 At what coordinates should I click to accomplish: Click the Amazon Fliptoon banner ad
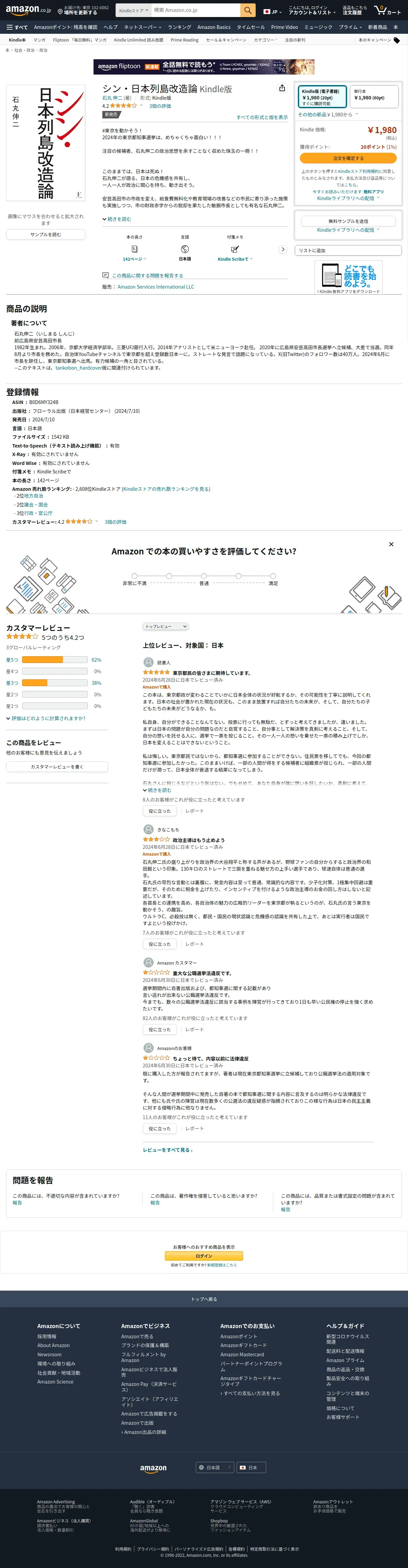click(204, 66)
